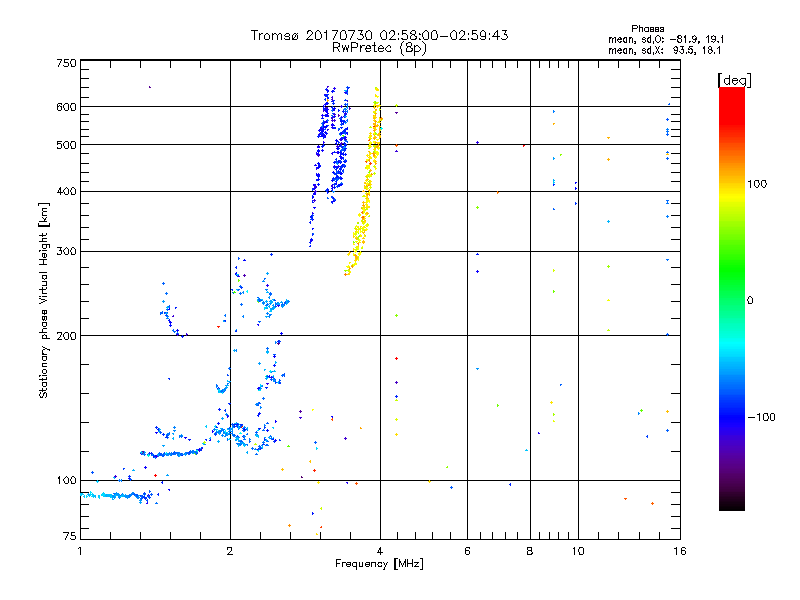800x600 pixels.
Task: Click the '10' x-axis tick label
Action: tap(578, 551)
